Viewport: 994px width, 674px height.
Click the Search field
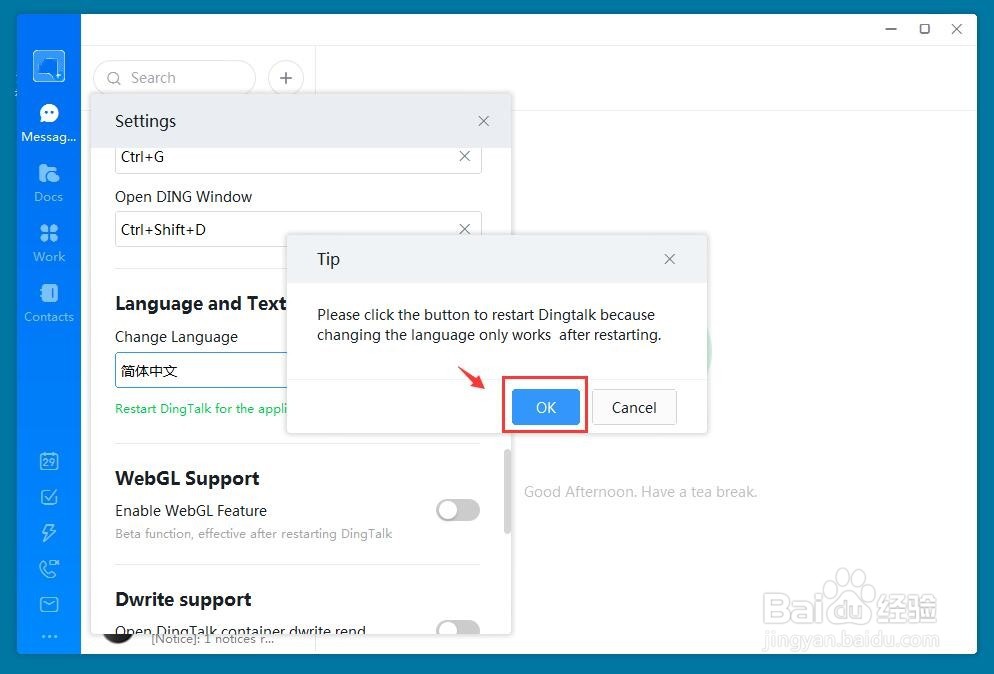click(x=174, y=78)
